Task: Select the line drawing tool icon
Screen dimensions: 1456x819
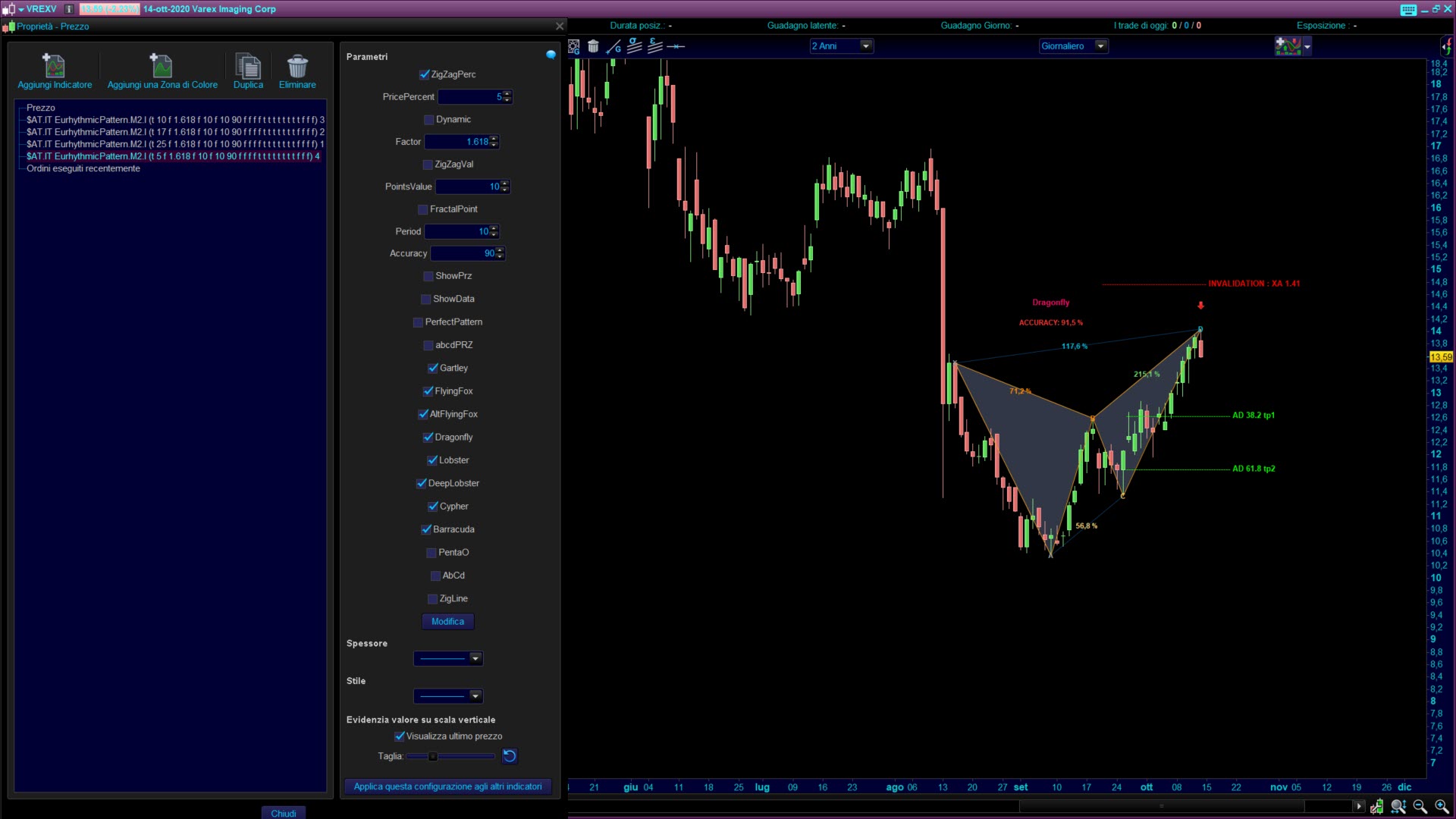Action: [x=613, y=46]
